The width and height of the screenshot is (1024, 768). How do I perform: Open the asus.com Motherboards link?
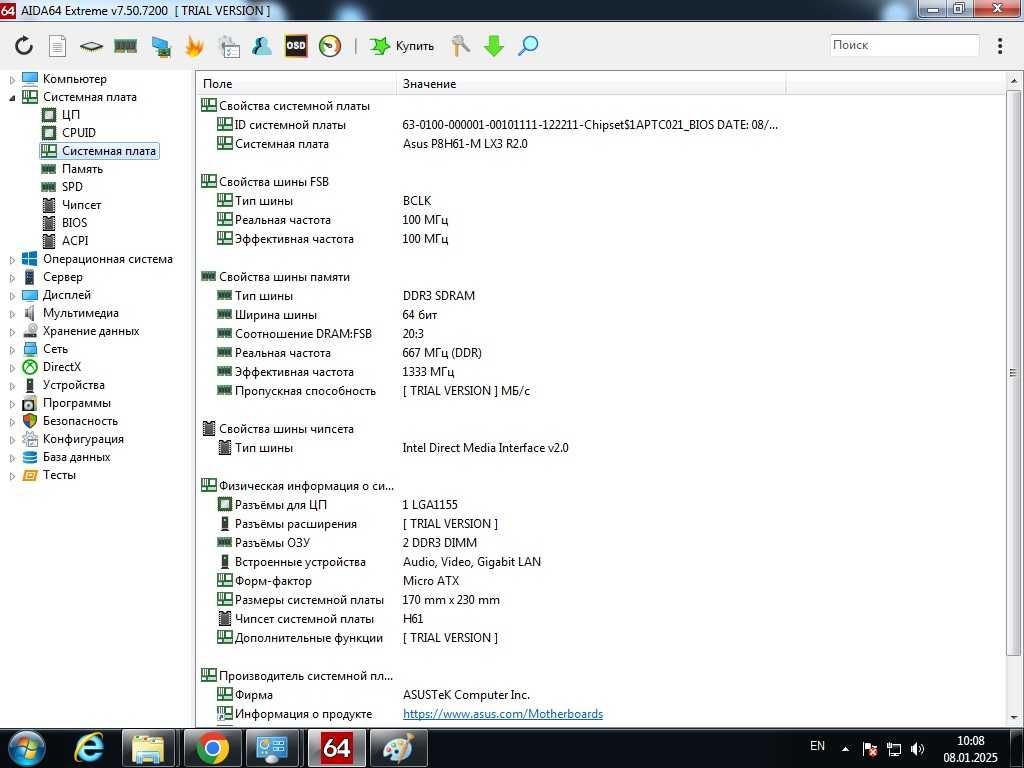pos(503,714)
